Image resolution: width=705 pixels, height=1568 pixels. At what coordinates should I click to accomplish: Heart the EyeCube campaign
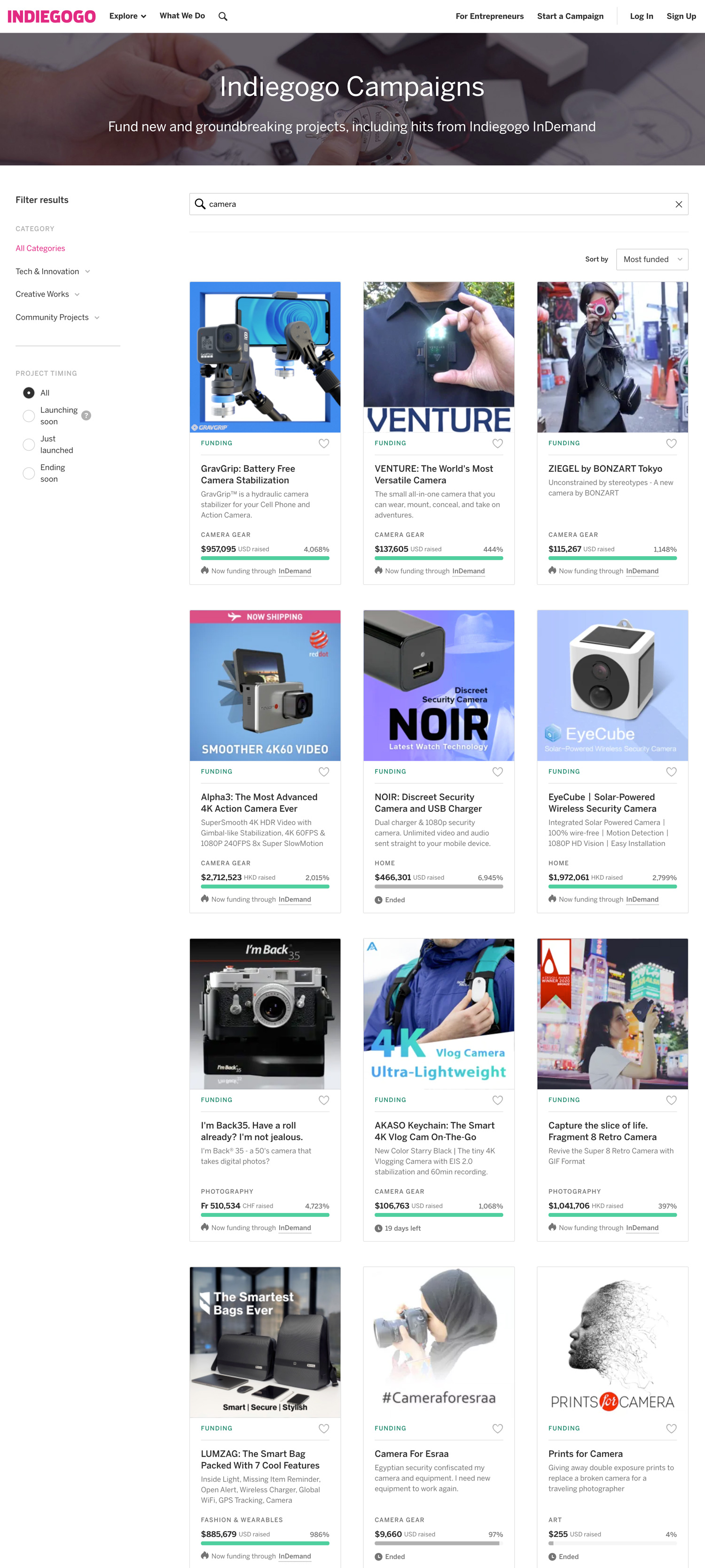coord(671,772)
